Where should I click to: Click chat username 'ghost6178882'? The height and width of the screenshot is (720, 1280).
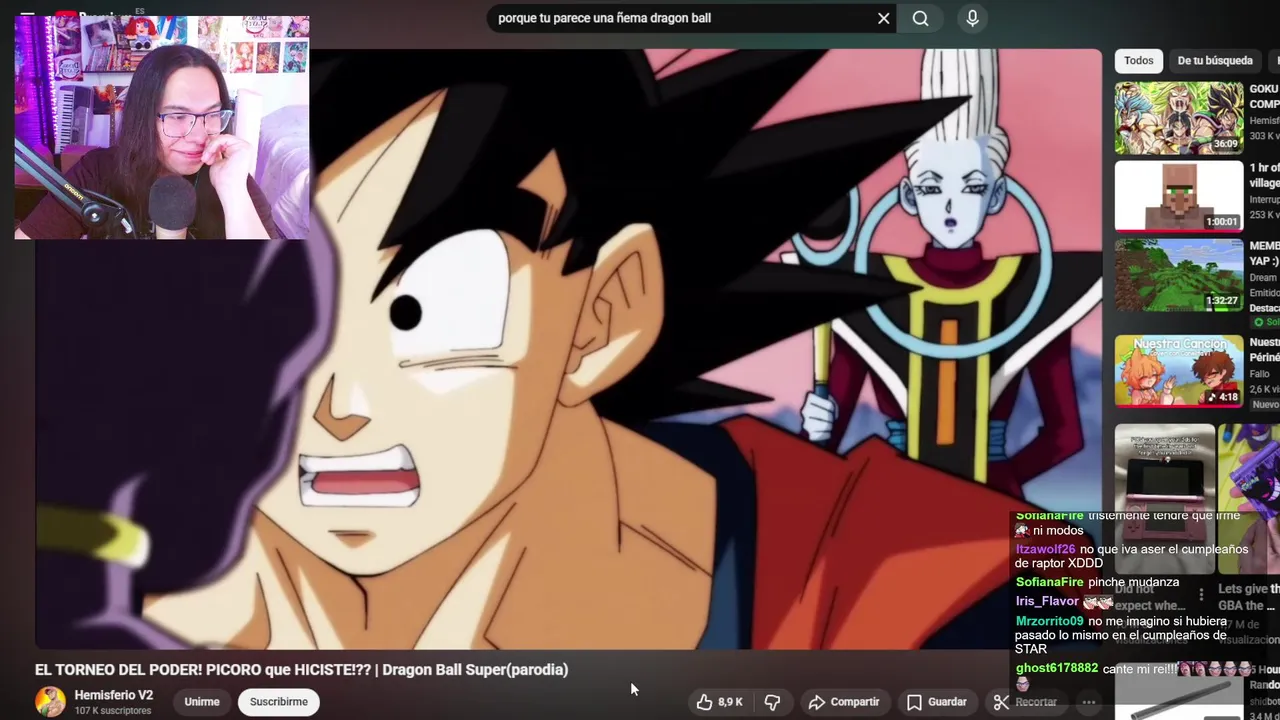(x=1056, y=668)
